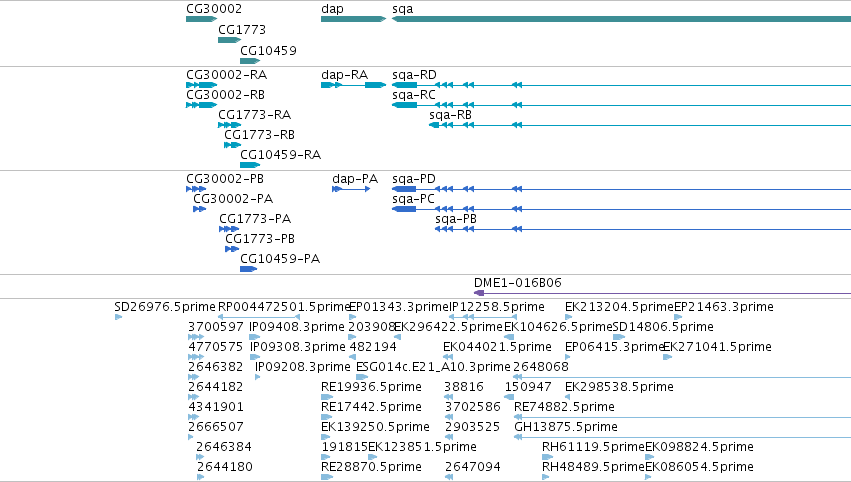Image resolution: width=851 pixels, height=482 pixels.
Task: Click the CG1773 gene feature
Action: [x=229, y=40]
